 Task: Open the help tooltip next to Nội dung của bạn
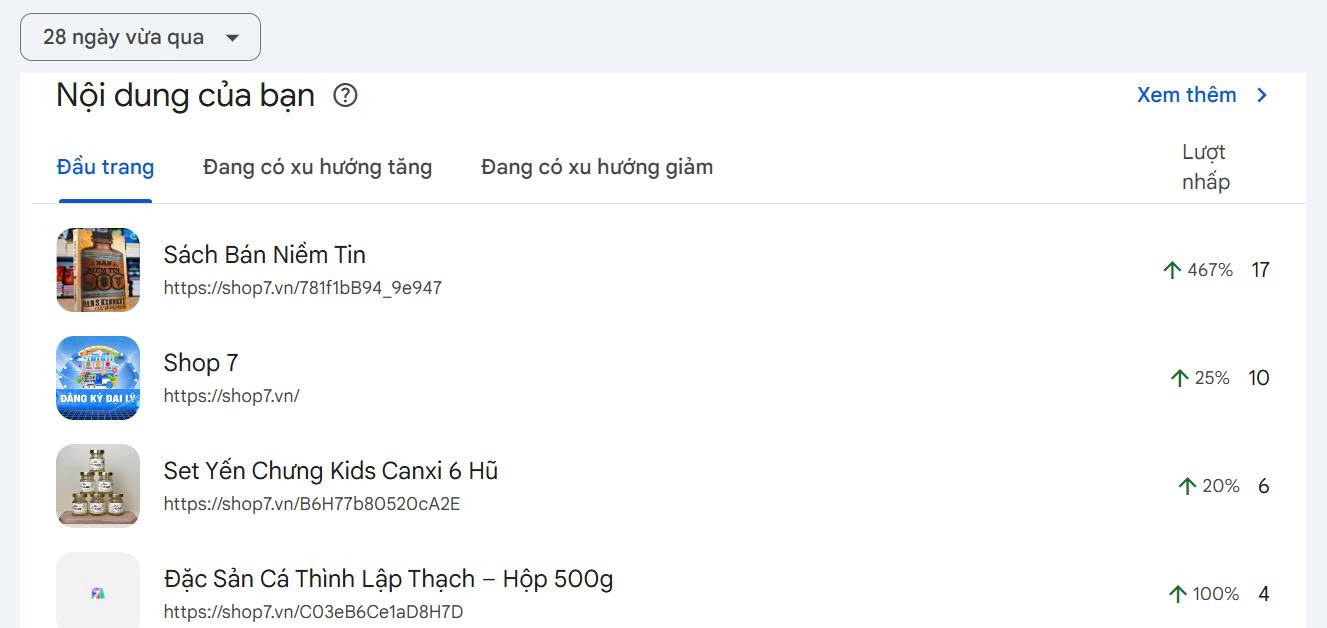pos(345,95)
